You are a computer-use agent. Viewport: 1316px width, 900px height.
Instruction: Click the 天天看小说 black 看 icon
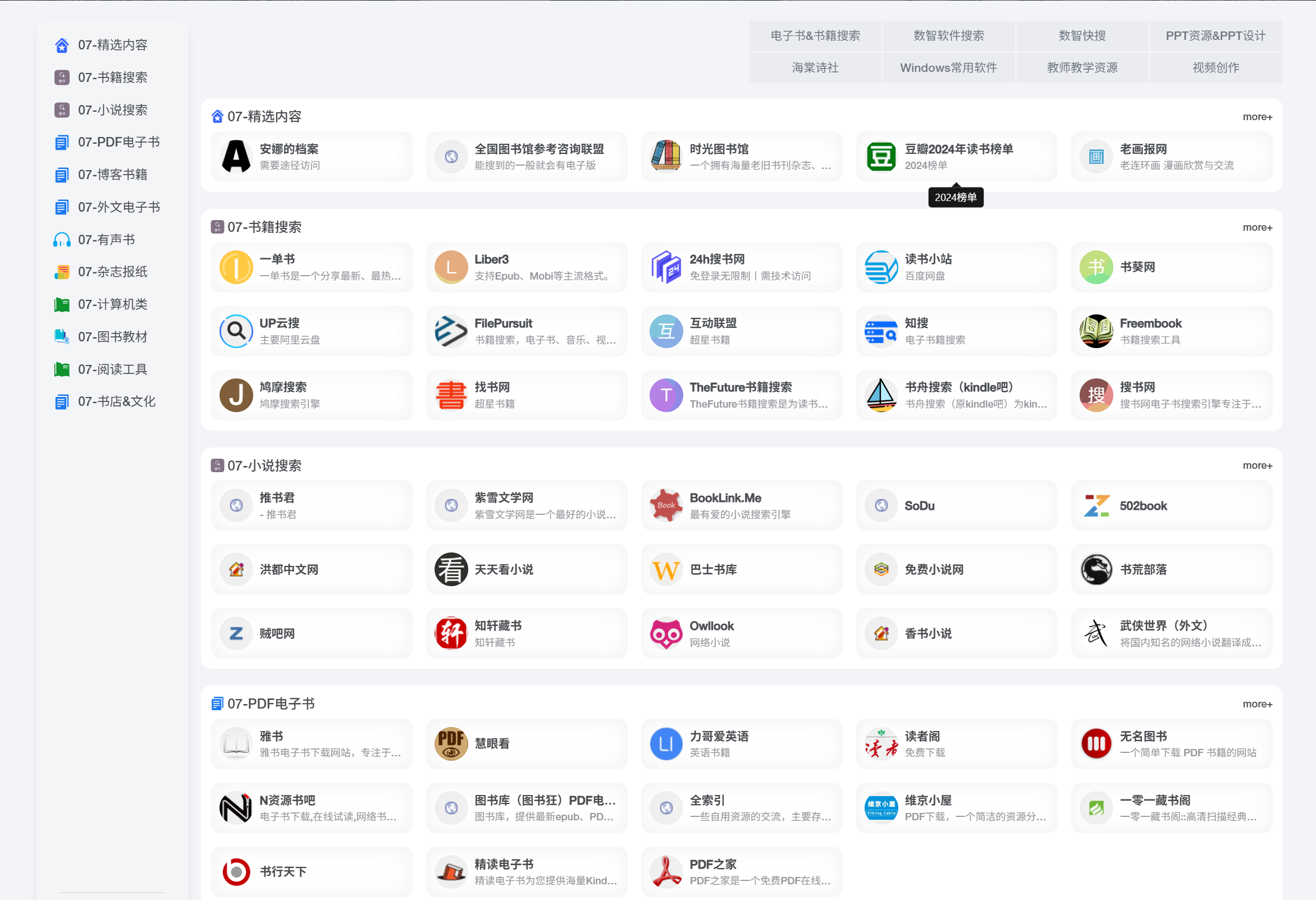point(451,570)
